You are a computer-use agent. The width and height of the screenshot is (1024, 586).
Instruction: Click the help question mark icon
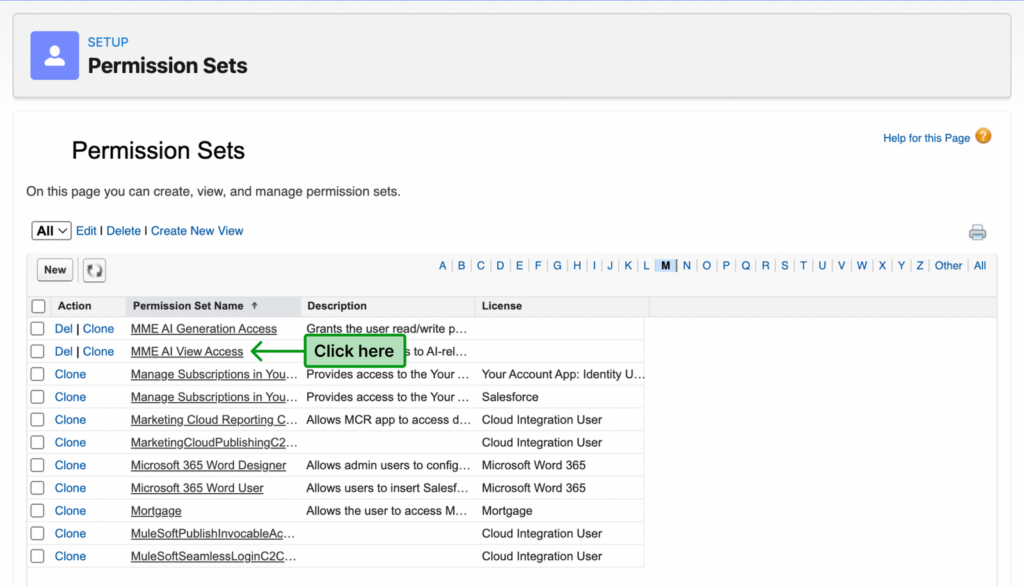pyautogui.click(x=983, y=137)
